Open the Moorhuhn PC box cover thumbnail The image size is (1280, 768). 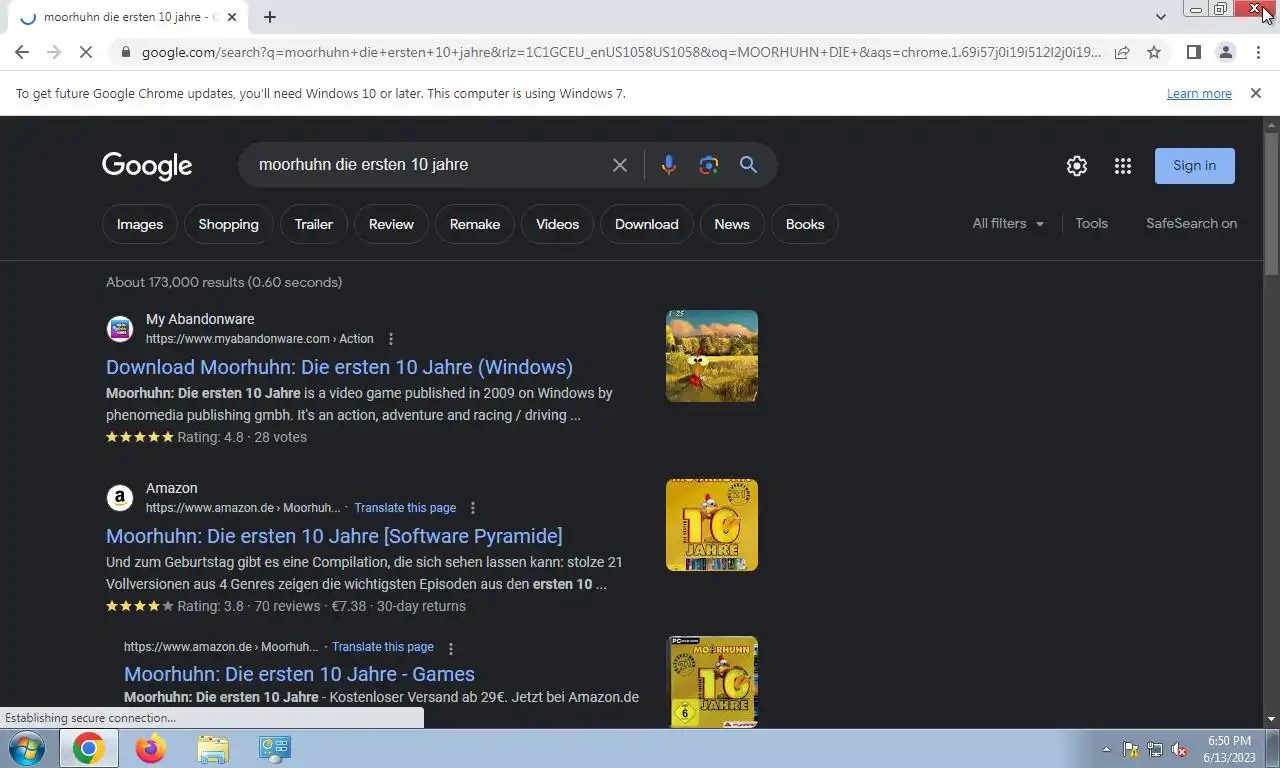[712, 682]
